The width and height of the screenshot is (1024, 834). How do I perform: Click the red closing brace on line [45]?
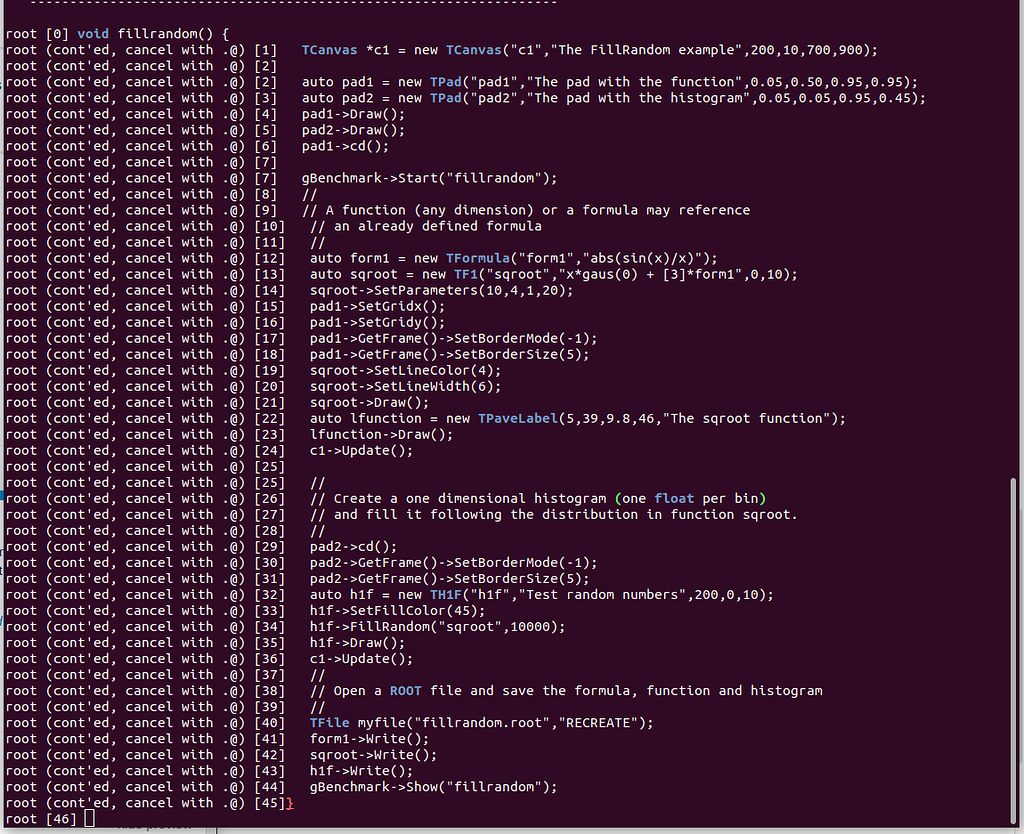coord(291,802)
